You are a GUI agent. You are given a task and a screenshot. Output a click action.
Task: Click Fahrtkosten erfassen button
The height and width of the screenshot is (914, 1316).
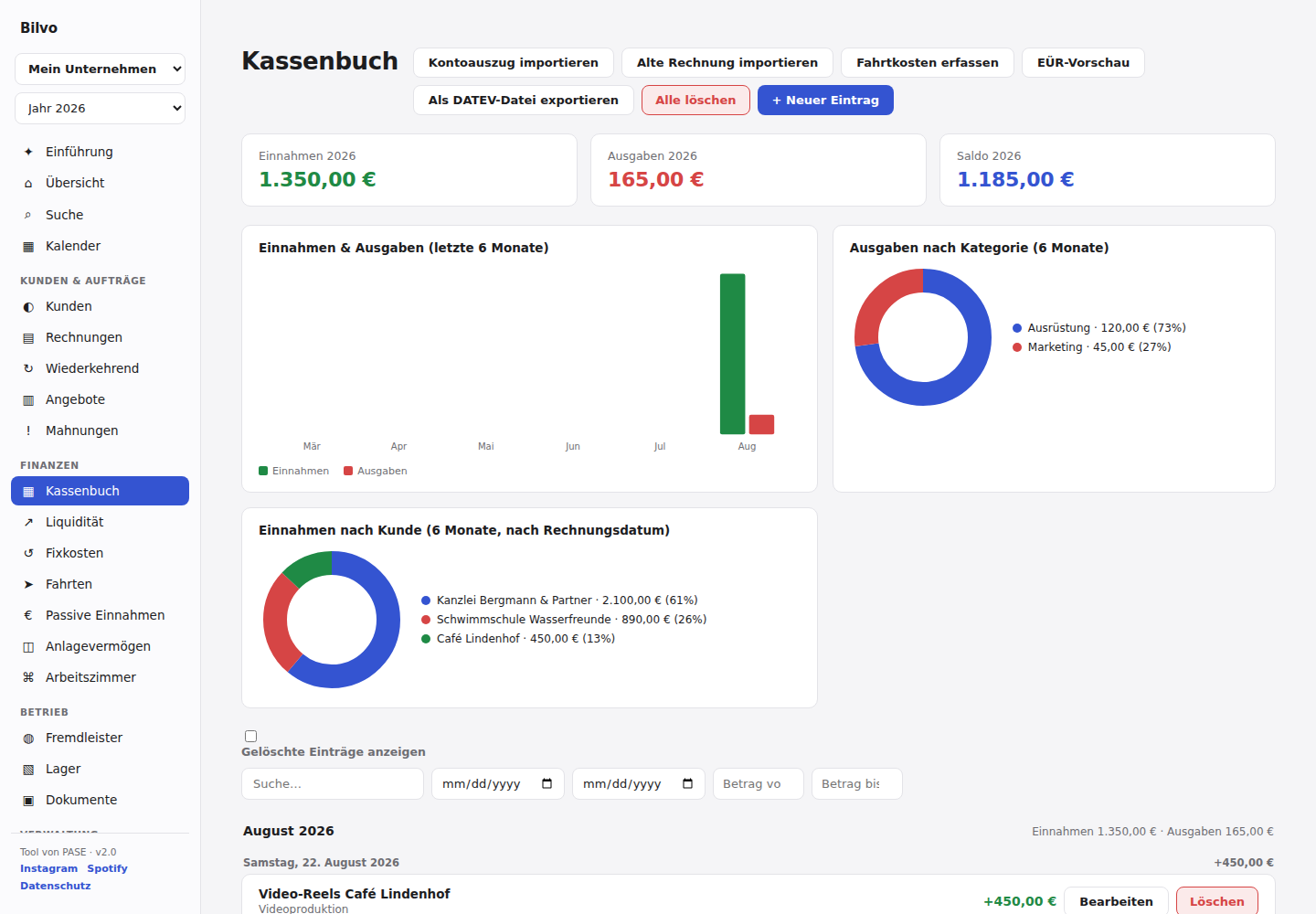(928, 62)
